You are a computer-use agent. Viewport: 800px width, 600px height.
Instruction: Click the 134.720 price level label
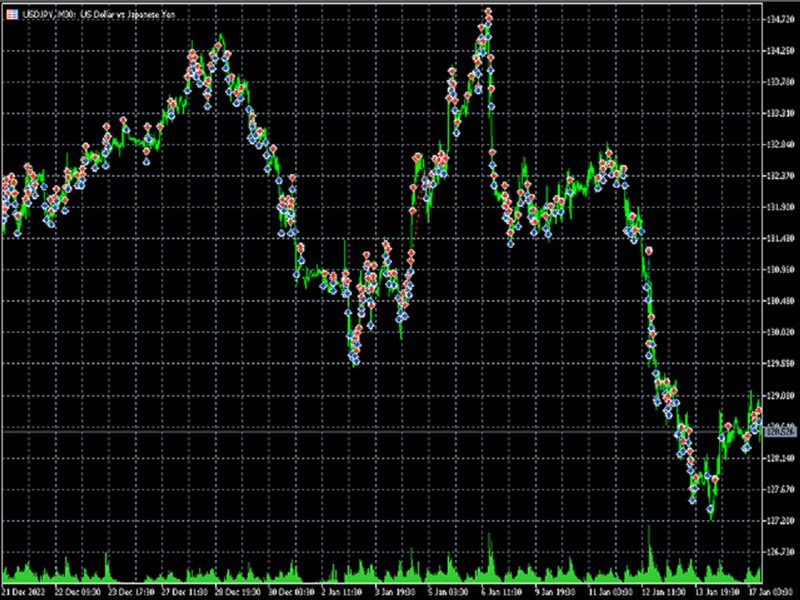pos(781,19)
